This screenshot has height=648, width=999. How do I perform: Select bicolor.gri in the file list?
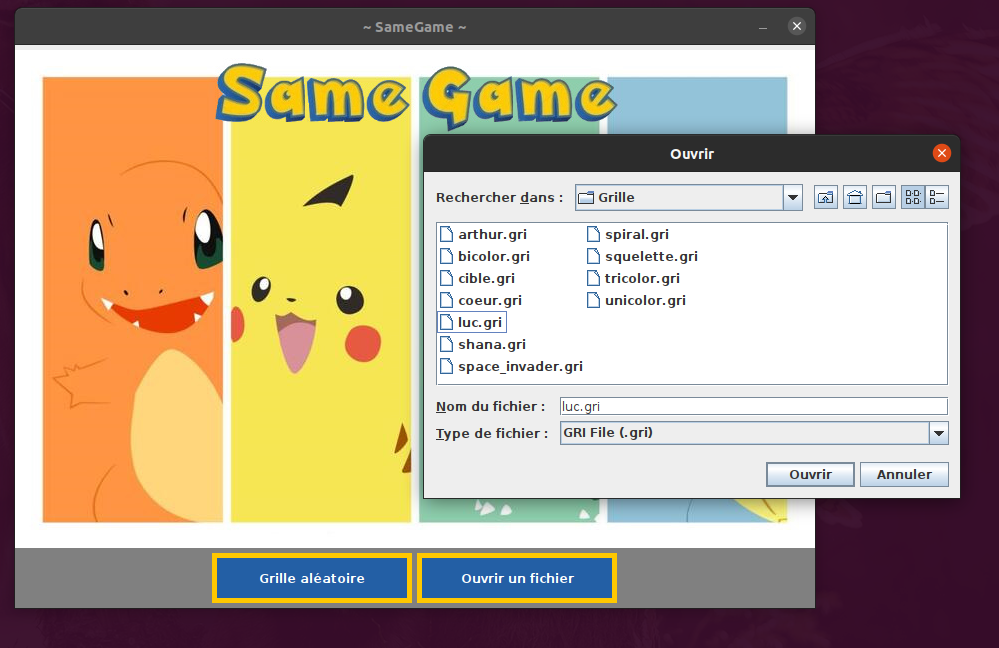click(x=493, y=256)
